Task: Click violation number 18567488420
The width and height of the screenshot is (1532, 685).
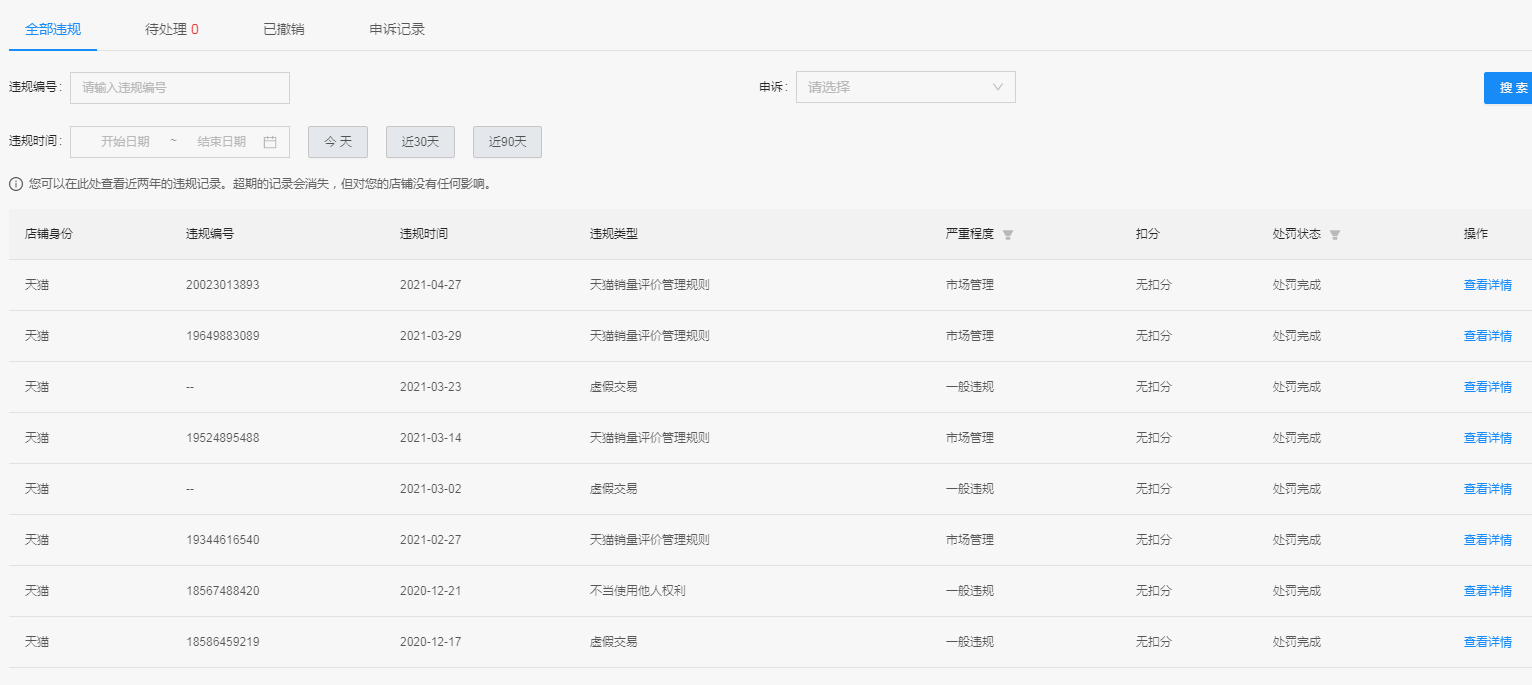Action: pyautogui.click(x=223, y=591)
